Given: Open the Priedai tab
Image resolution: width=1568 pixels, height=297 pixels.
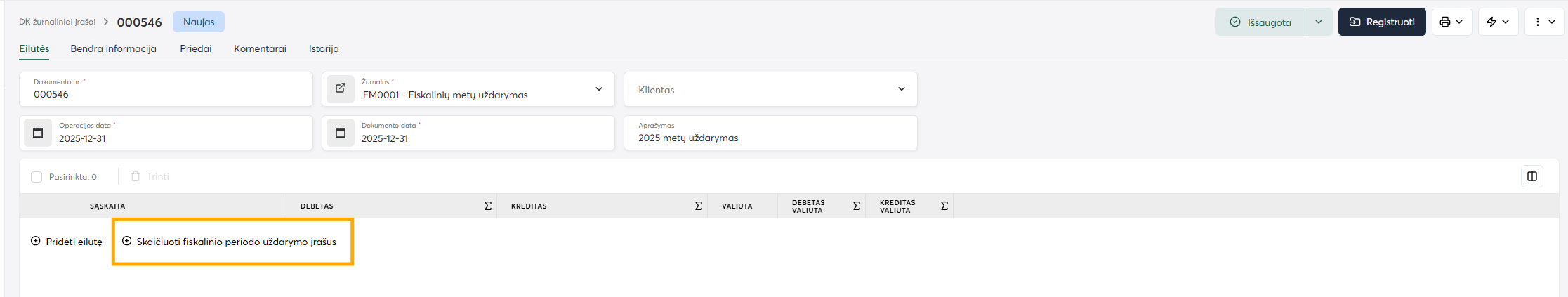Looking at the screenshot, I should (x=195, y=48).
